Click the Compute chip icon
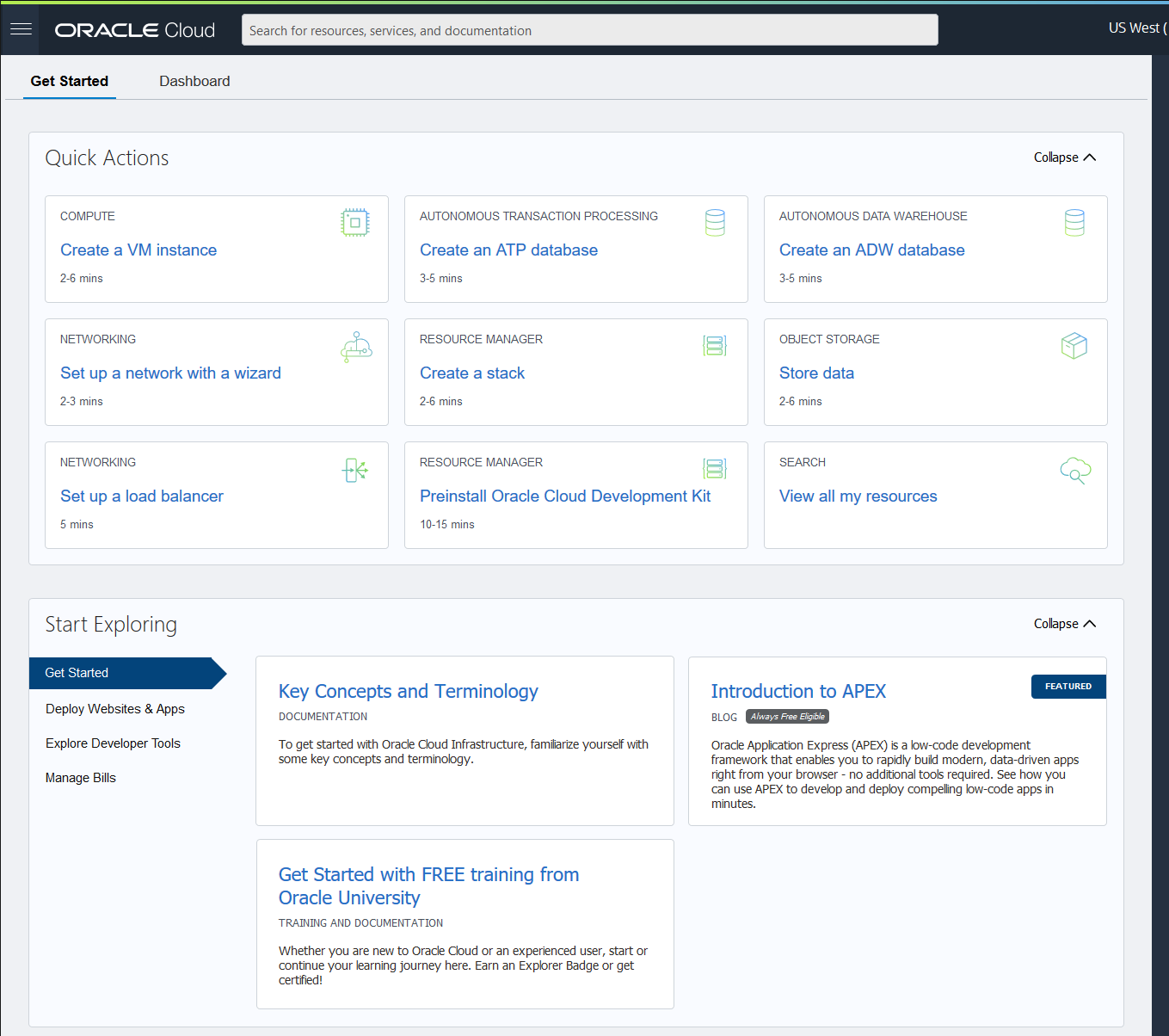 point(355,223)
